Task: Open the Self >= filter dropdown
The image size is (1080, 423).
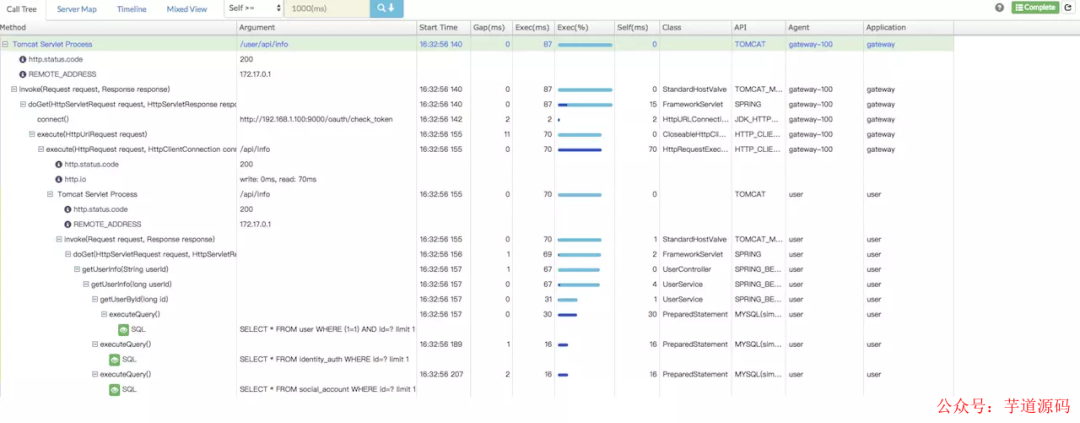Action: click(253, 8)
